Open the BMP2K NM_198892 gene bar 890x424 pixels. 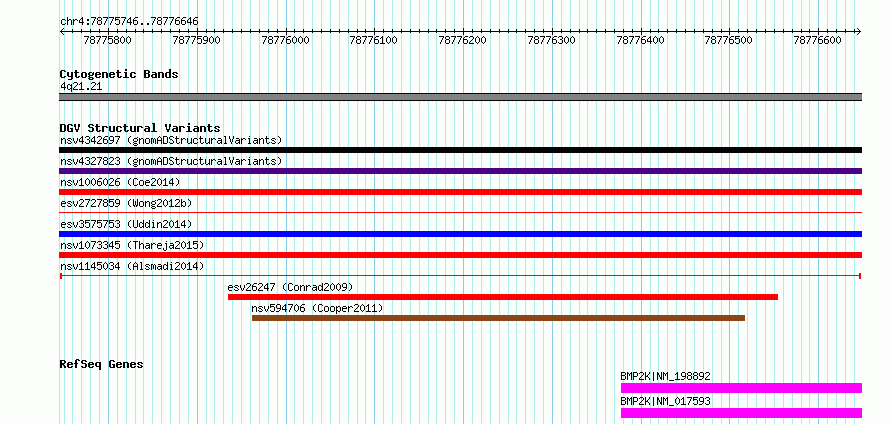[741, 388]
